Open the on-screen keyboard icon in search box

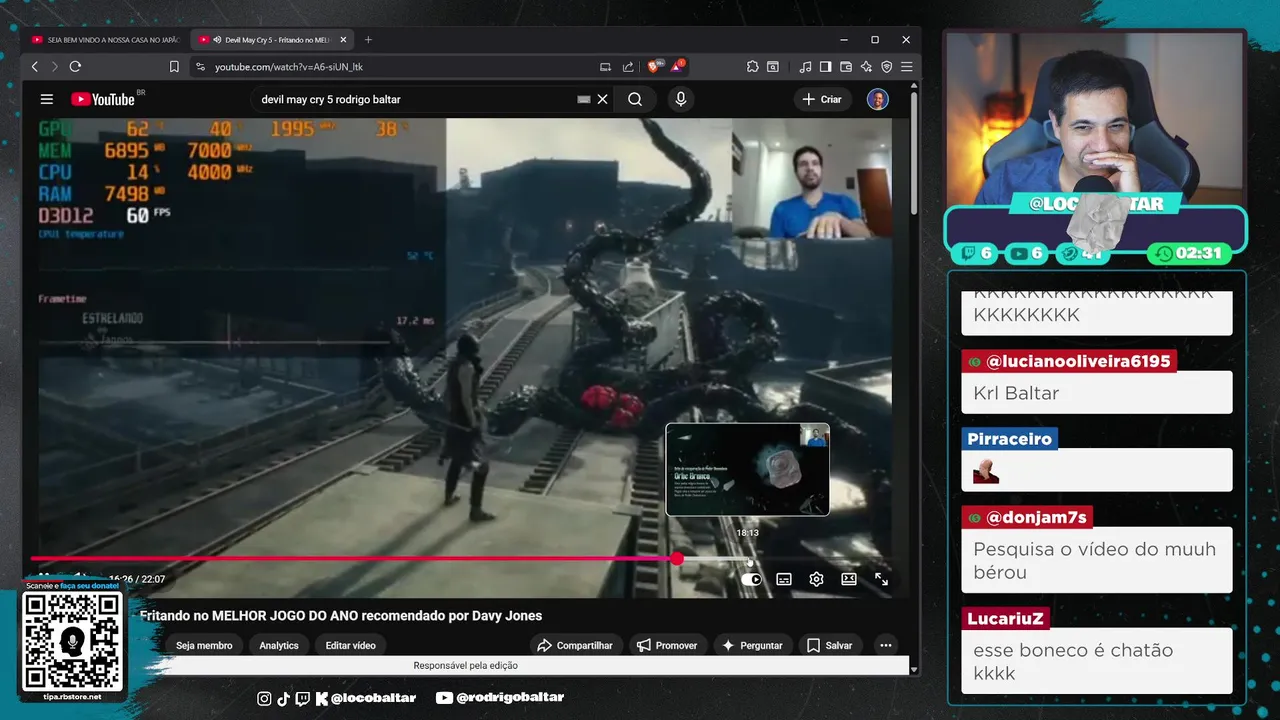coord(584,99)
